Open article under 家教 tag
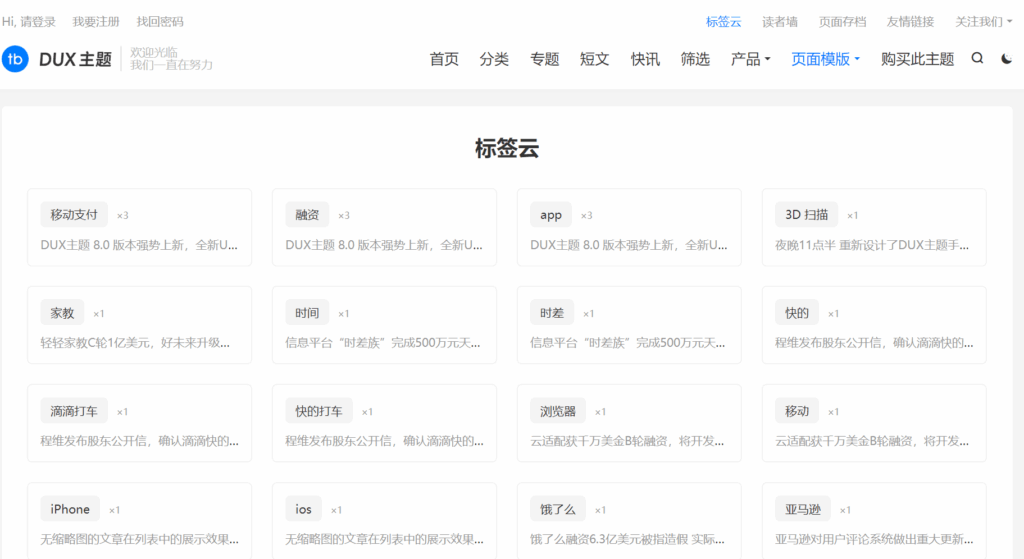 pos(140,342)
